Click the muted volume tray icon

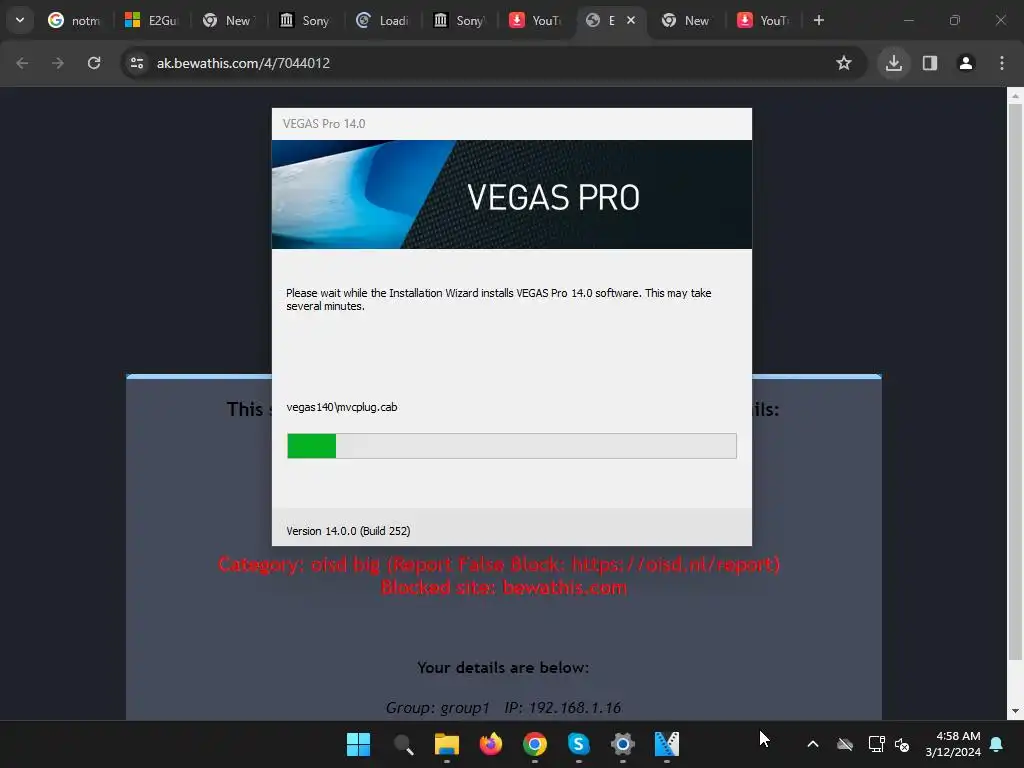(902, 744)
